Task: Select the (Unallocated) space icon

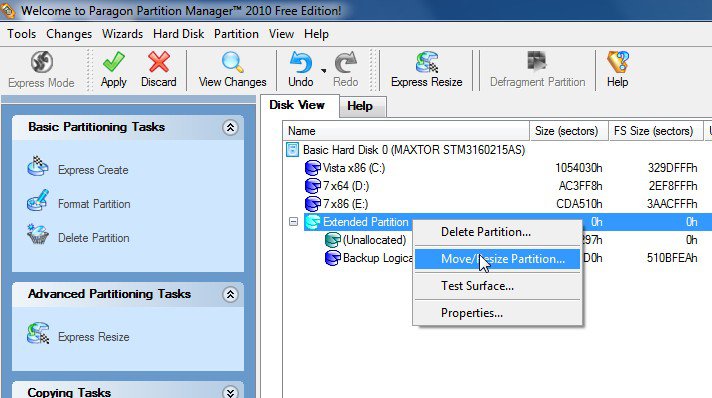Action: (x=332, y=240)
